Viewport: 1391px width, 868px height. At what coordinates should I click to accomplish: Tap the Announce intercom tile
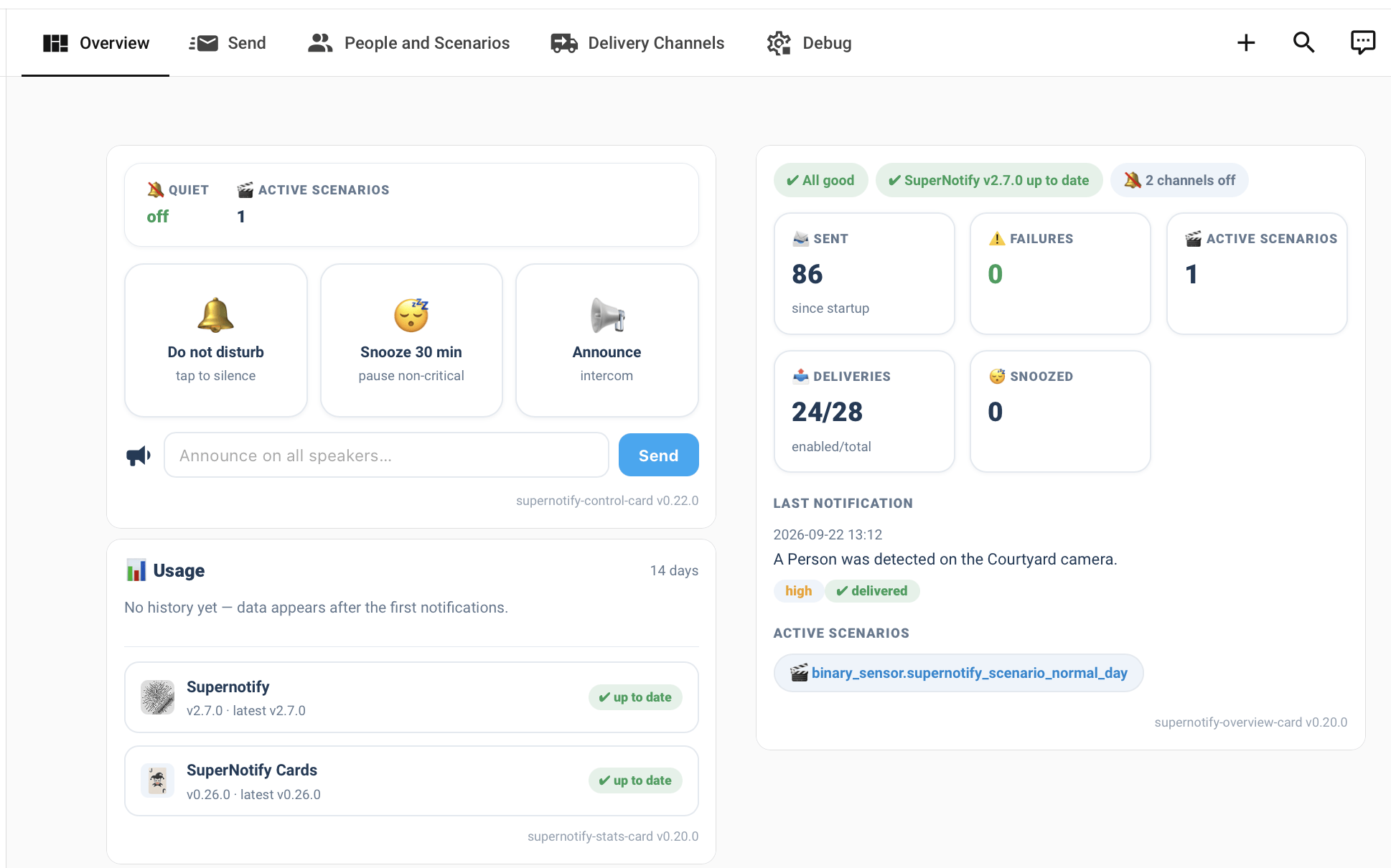(607, 340)
